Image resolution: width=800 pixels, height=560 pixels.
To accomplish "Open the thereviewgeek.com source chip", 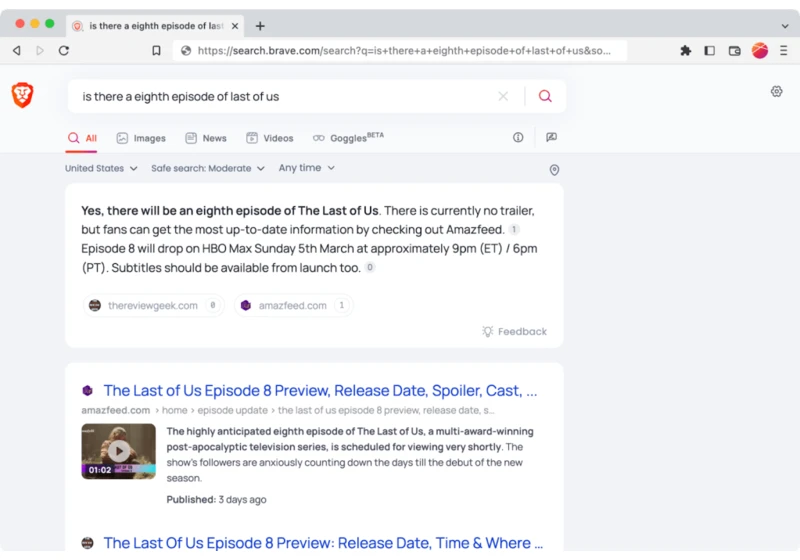I will [x=153, y=306].
